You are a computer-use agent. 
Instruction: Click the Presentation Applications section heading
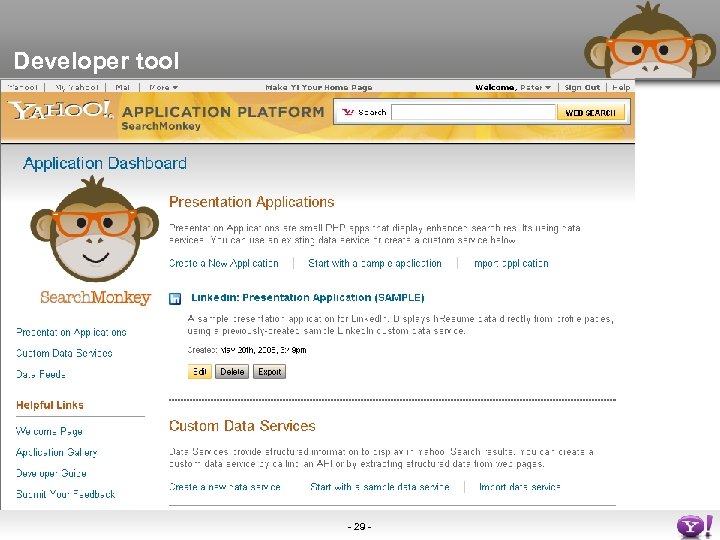[252, 202]
